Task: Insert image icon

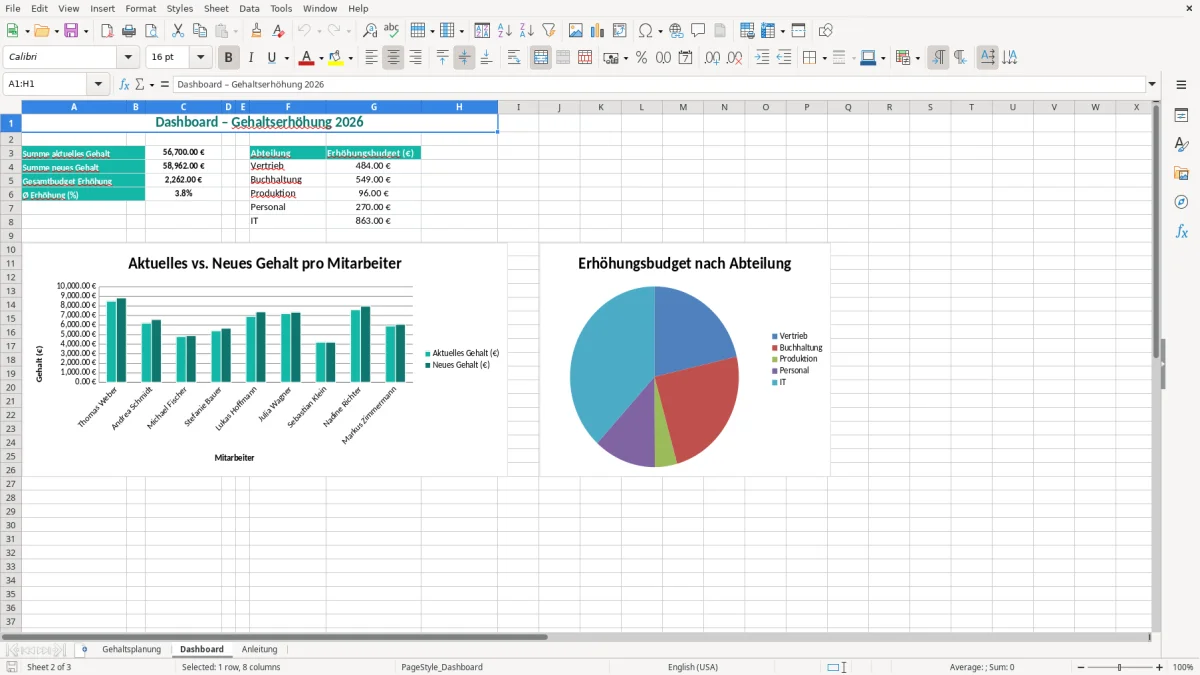Action: click(x=576, y=31)
